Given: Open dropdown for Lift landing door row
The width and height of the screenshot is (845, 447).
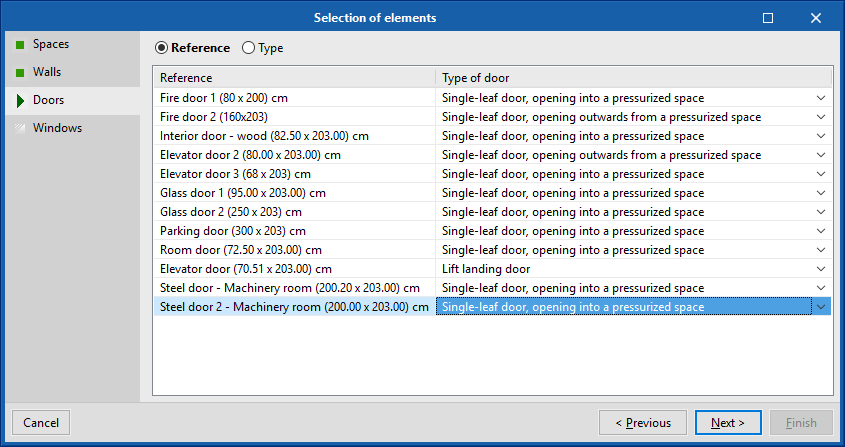Looking at the screenshot, I should click(x=821, y=269).
